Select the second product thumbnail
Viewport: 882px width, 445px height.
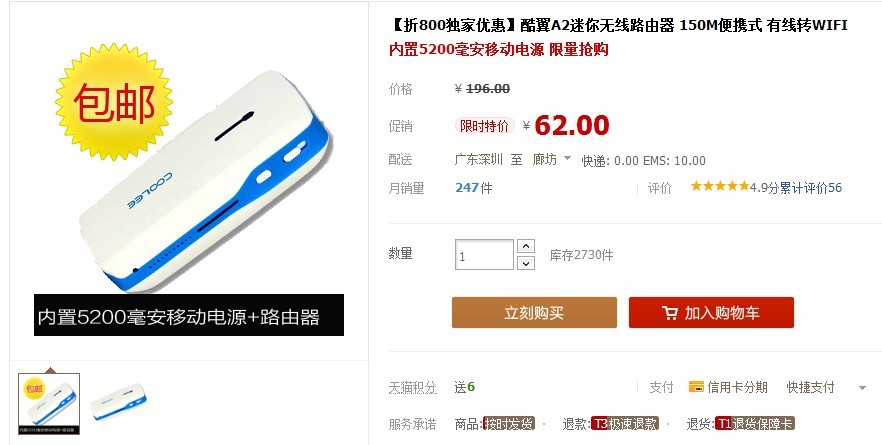click(x=119, y=402)
